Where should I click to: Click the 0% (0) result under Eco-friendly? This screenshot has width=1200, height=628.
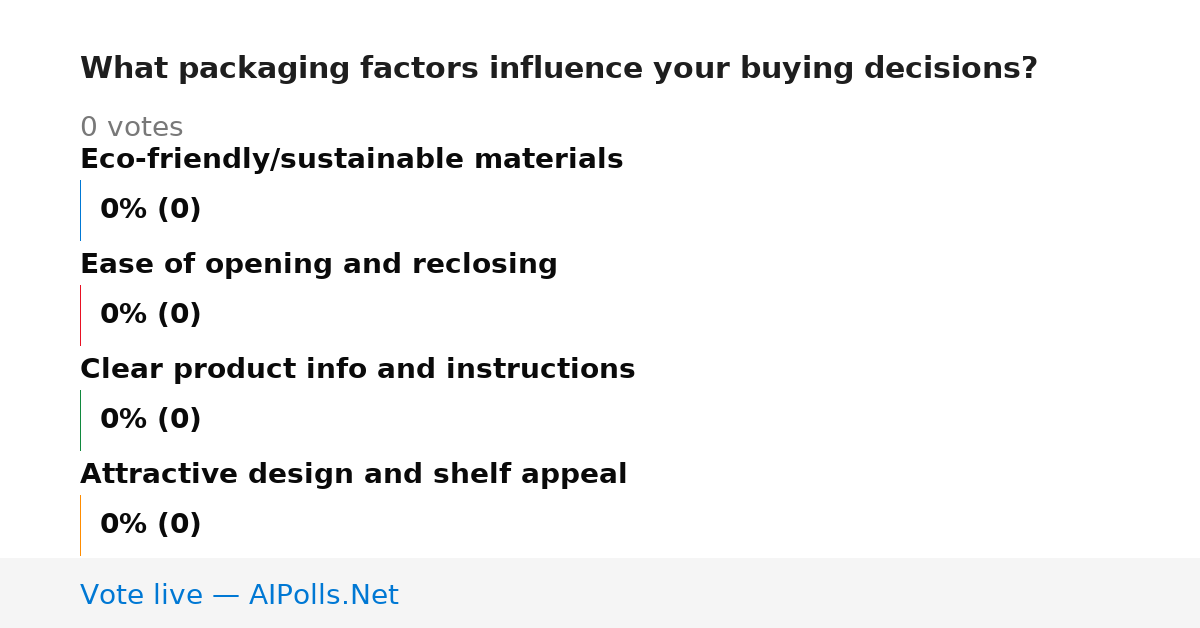click(x=151, y=210)
